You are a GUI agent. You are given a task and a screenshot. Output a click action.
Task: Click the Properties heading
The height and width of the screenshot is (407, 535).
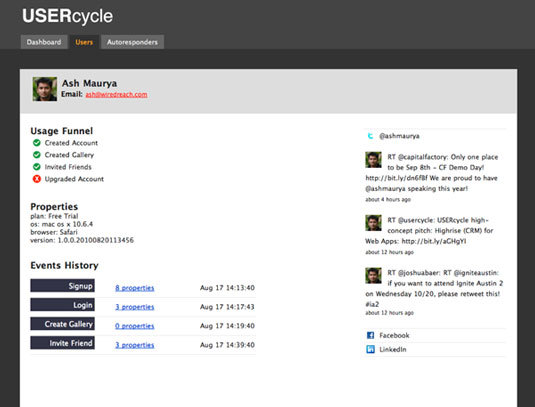point(54,206)
